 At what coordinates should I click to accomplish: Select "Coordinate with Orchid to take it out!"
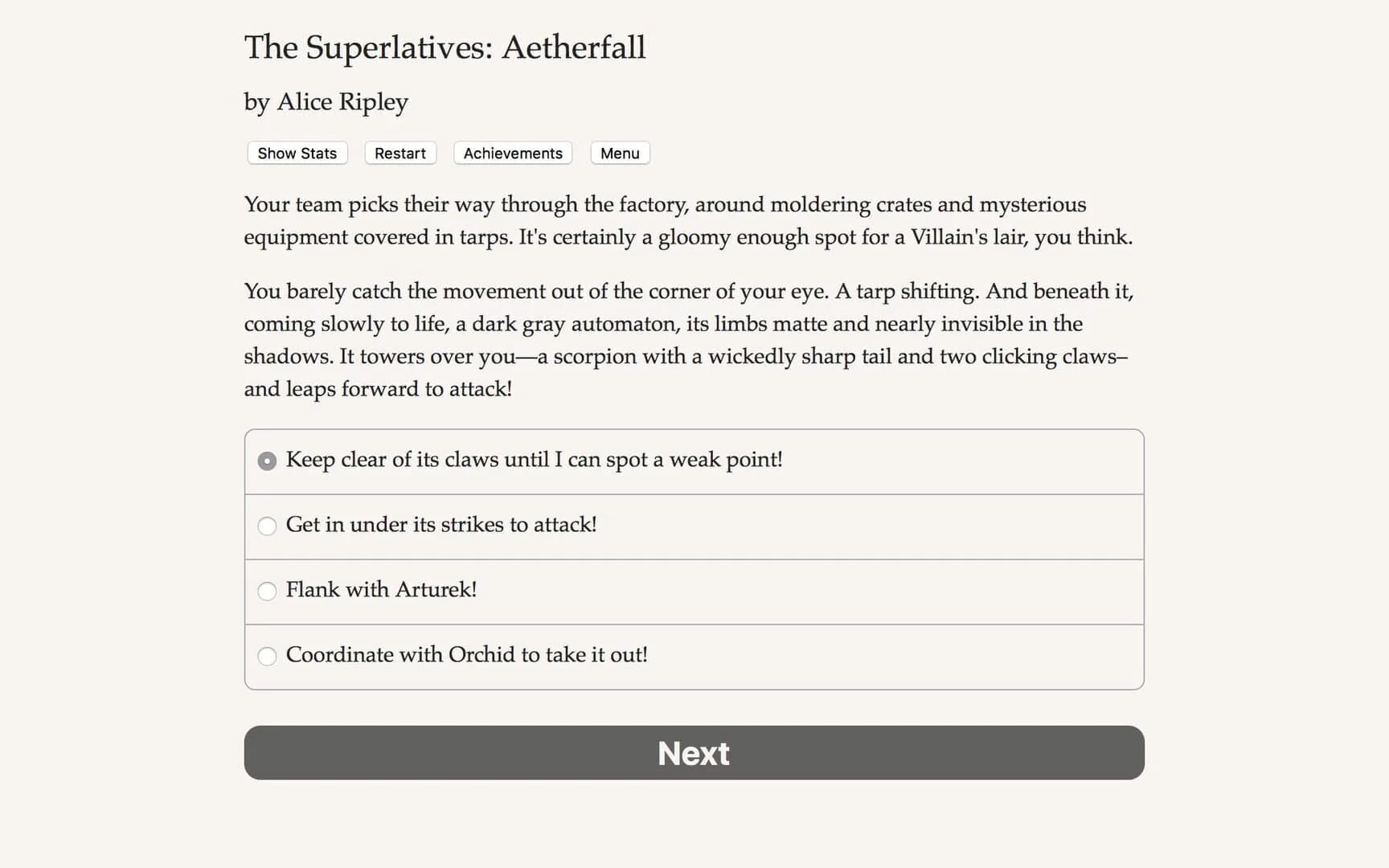click(468, 655)
